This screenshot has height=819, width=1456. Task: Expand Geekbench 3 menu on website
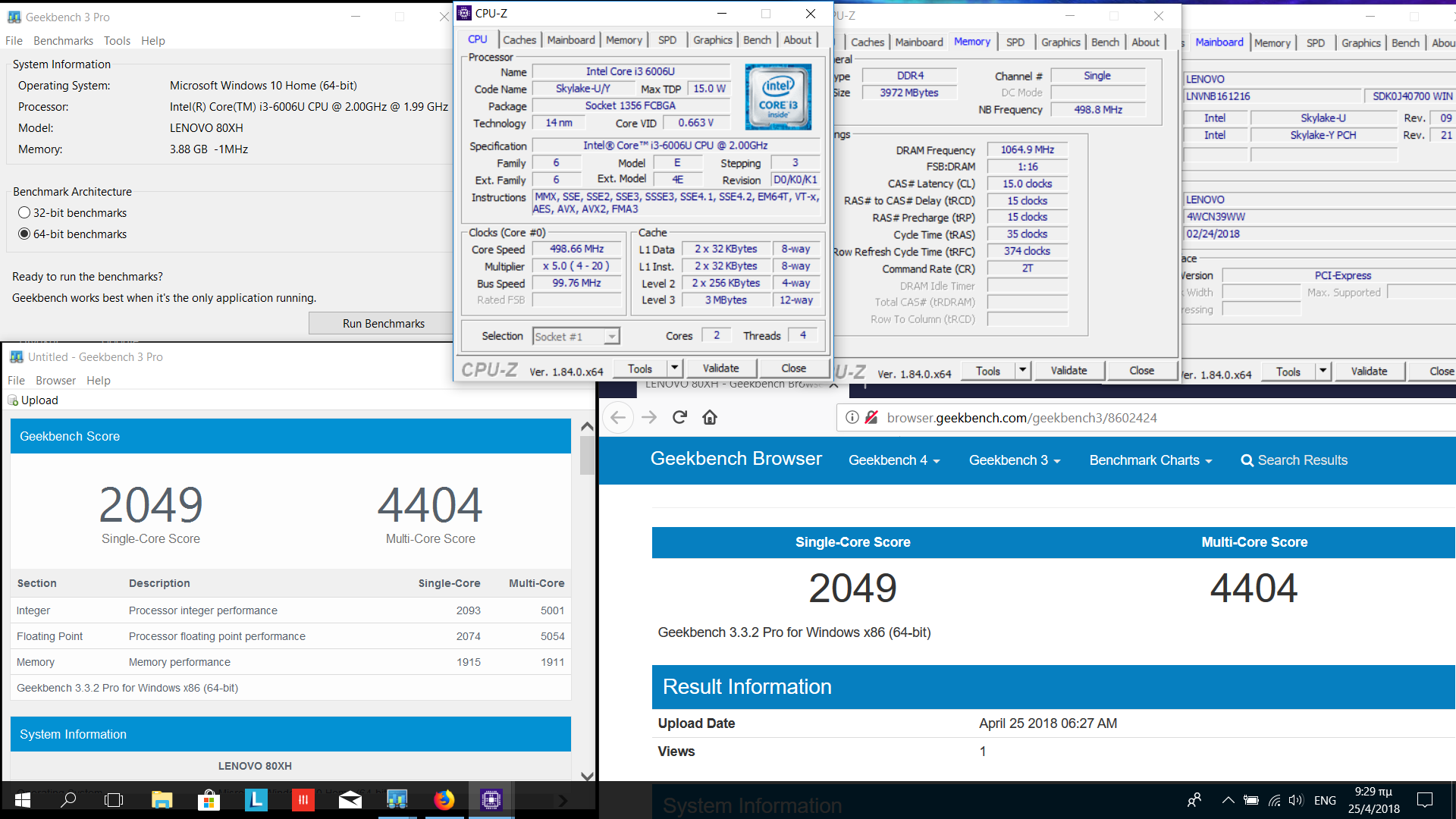click(x=1015, y=460)
